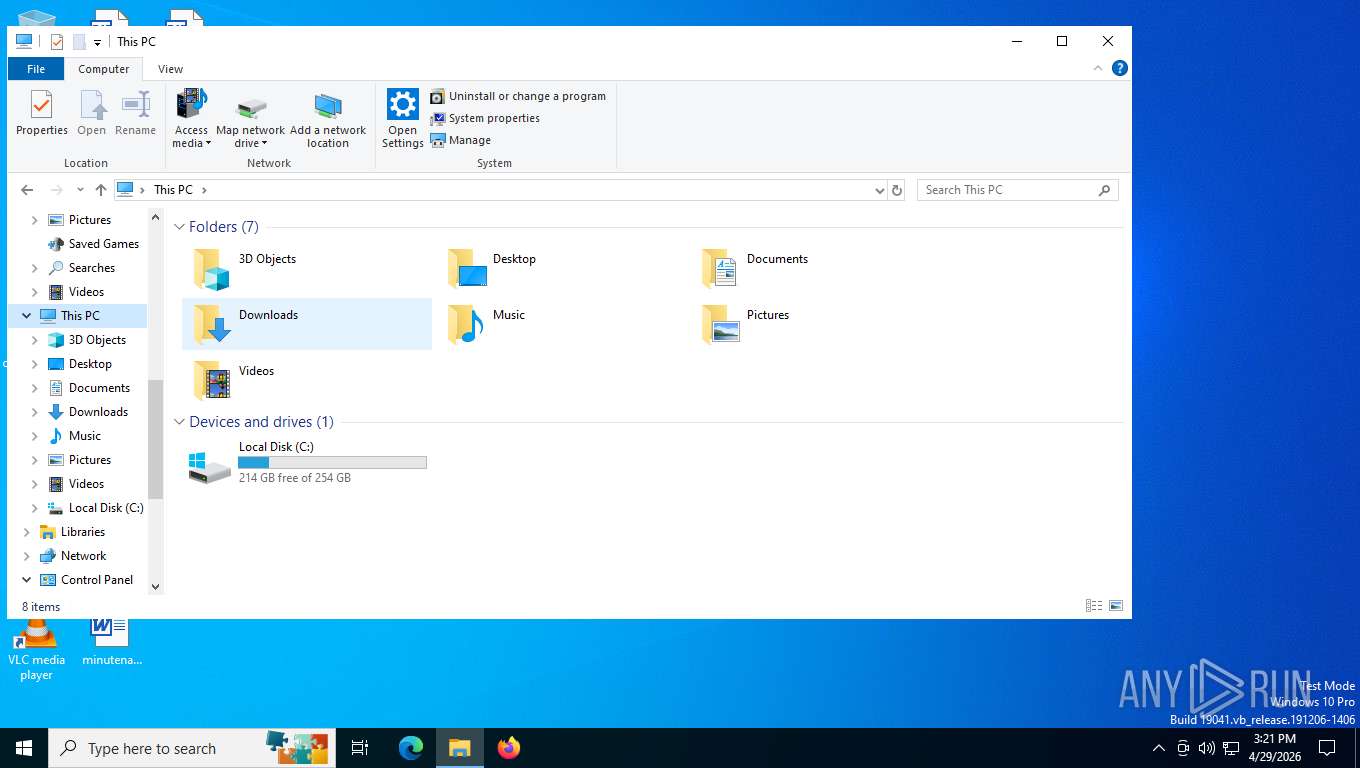Select the Pictures folder tile
The image size is (1360, 768).
pos(815,324)
